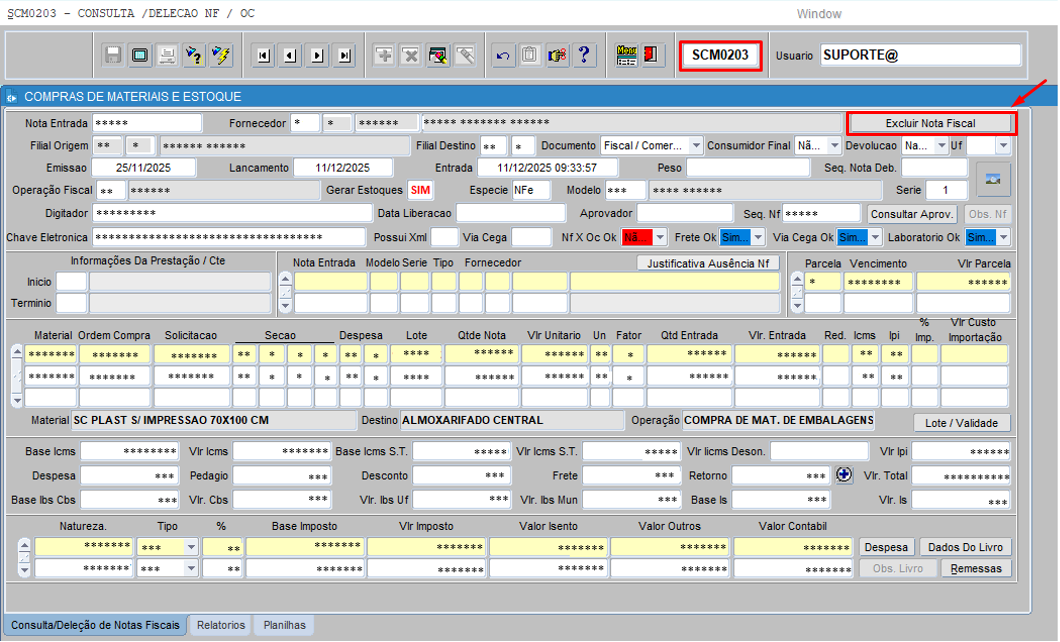Advance to the next record arrow
The height and width of the screenshot is (642, 1060).
[317, 56]
